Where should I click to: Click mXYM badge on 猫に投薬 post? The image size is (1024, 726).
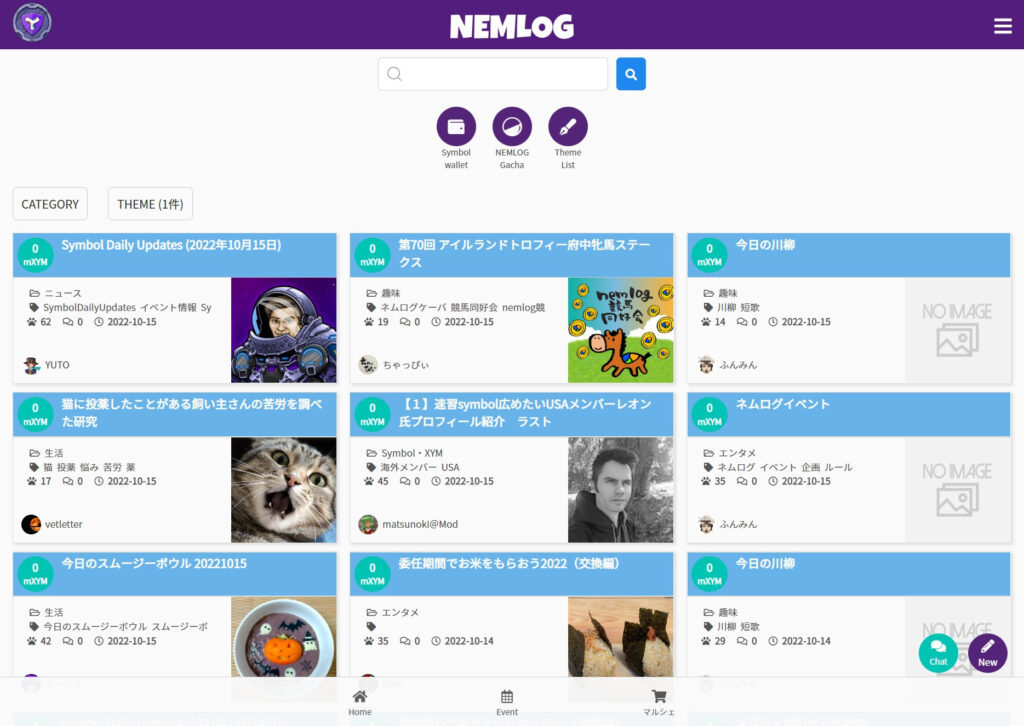(35, 414)
